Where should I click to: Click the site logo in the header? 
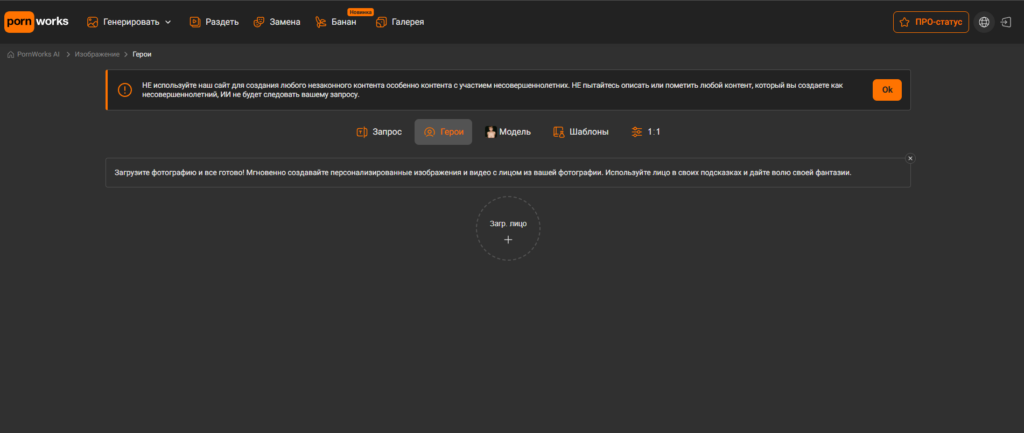[x=37, y=22]
